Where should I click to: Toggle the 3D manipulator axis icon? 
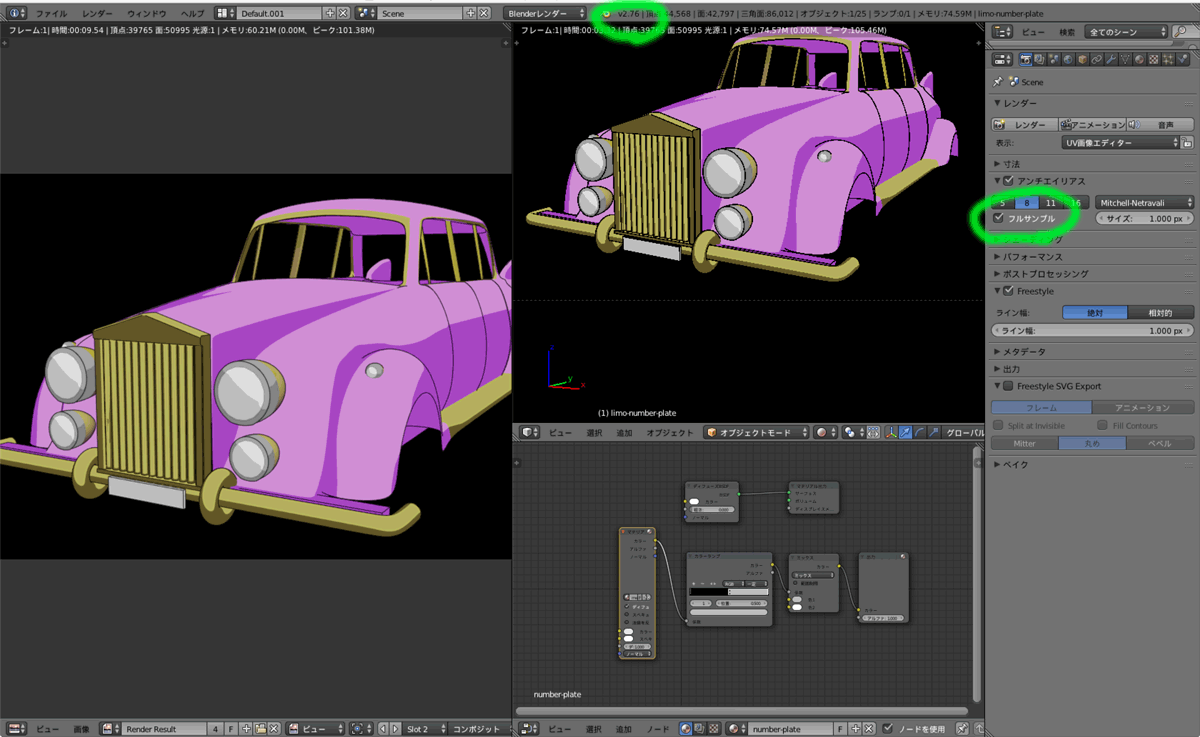tap(891, 432)
